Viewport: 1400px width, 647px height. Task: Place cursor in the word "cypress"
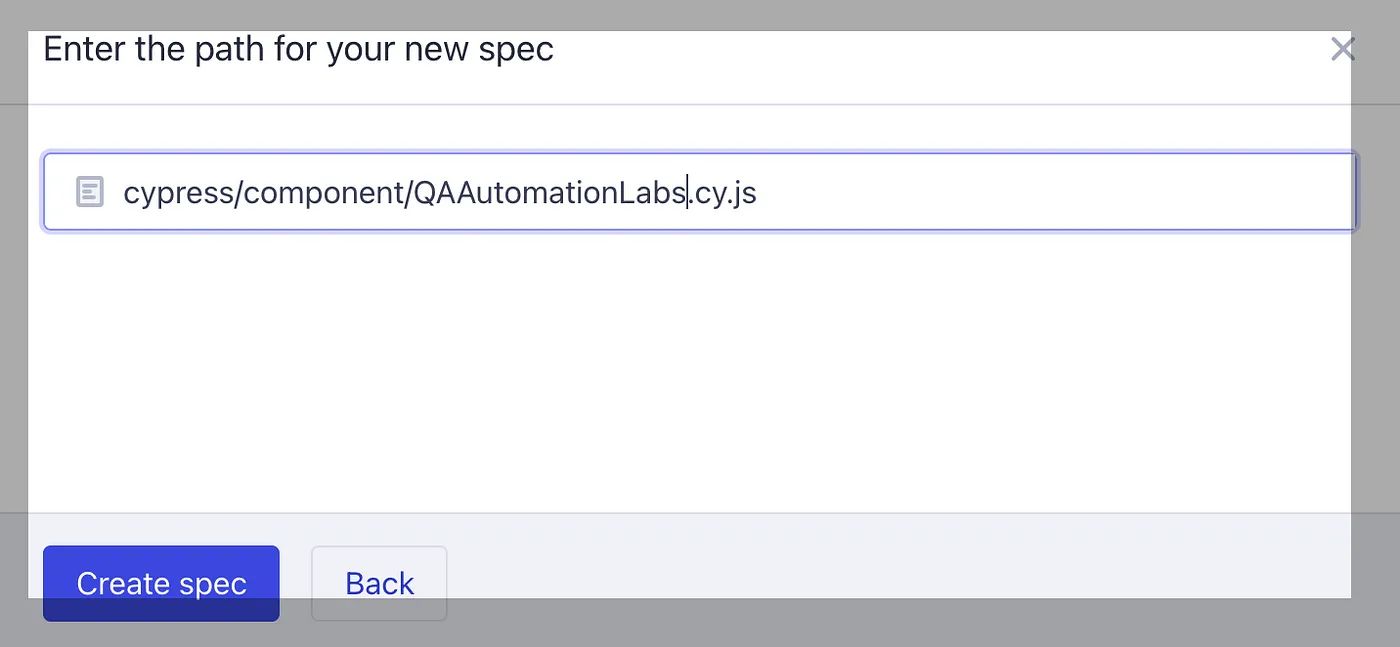[177, 192]
